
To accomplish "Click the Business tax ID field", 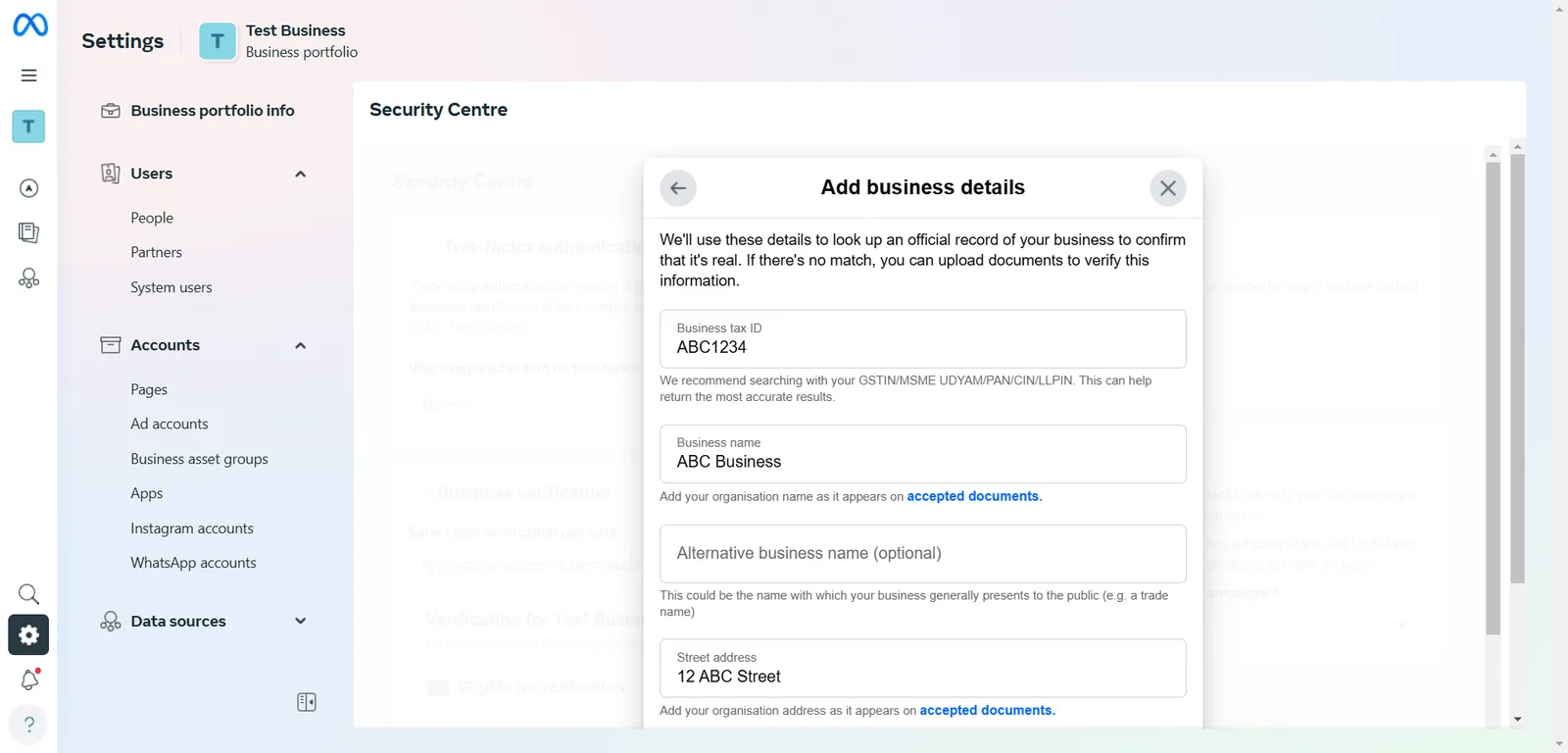I will click(x=923, y=339).
